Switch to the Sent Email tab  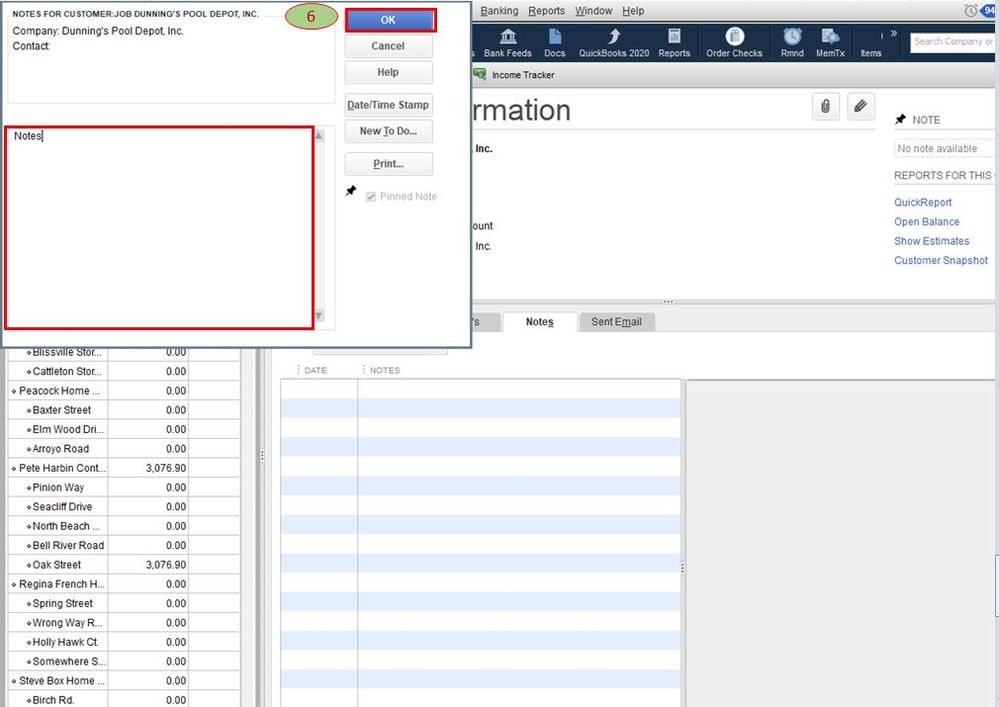[616, 322]
